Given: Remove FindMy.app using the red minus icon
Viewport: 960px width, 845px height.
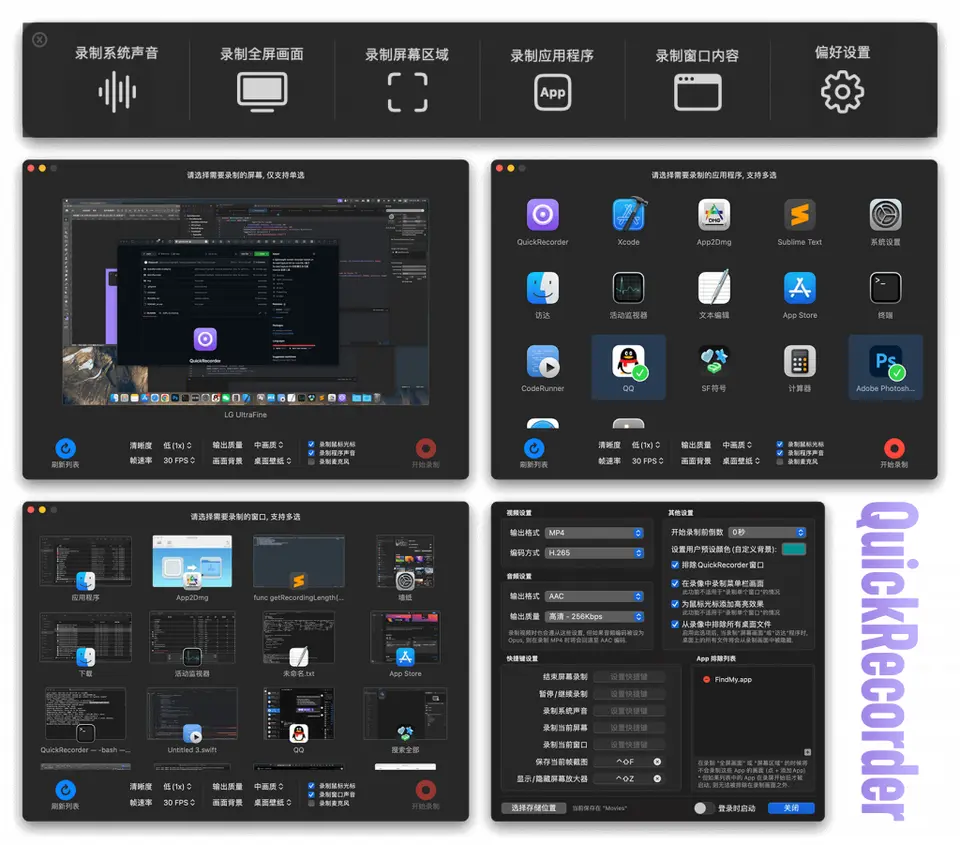Looking at the screenshot, I should [706, 679].
